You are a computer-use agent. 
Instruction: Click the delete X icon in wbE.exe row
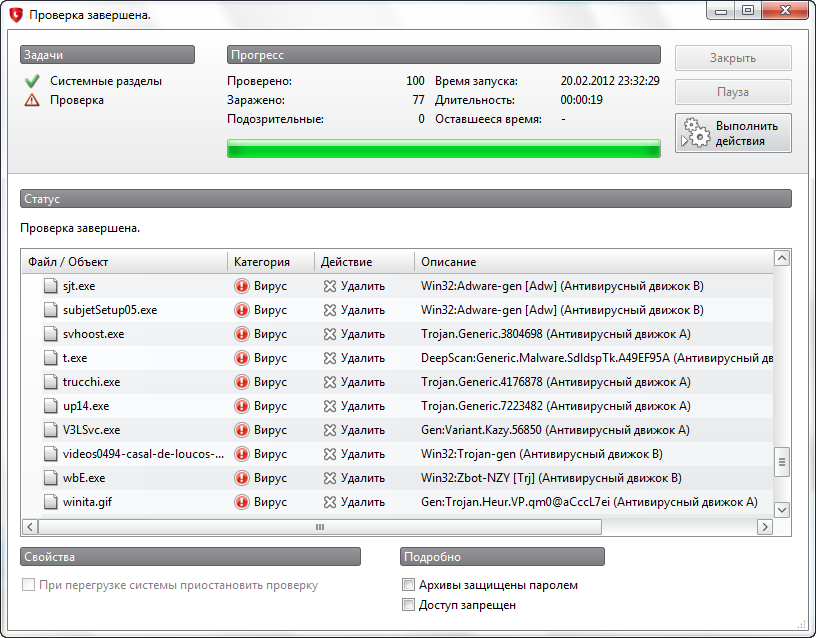(329, 477)
